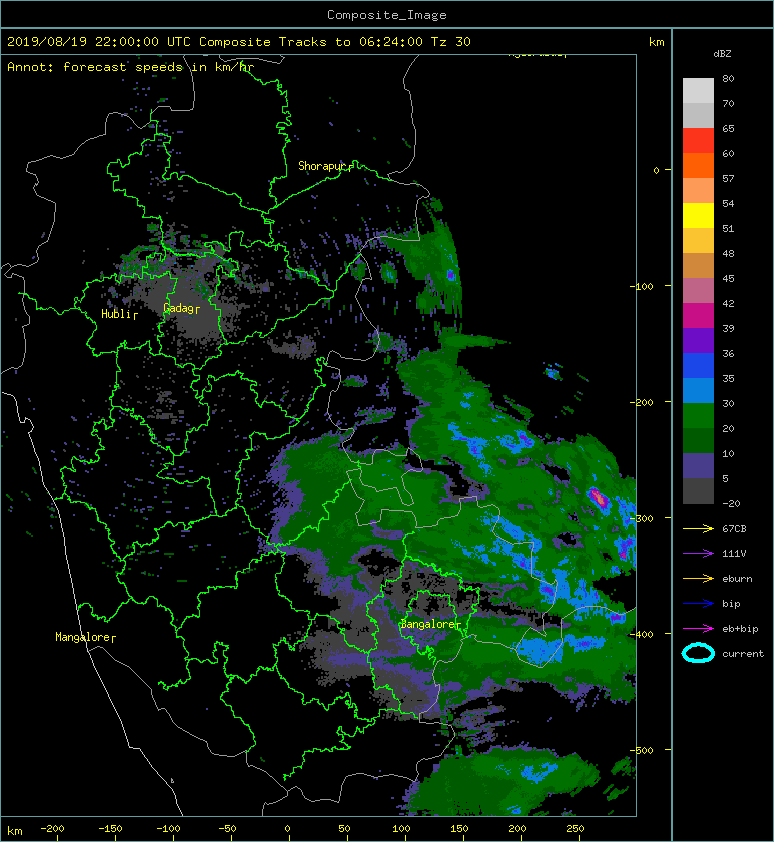Pick the light gray 80 dBZ swatch
Viewport: 774px width, 842px height.
coord(698,90)
